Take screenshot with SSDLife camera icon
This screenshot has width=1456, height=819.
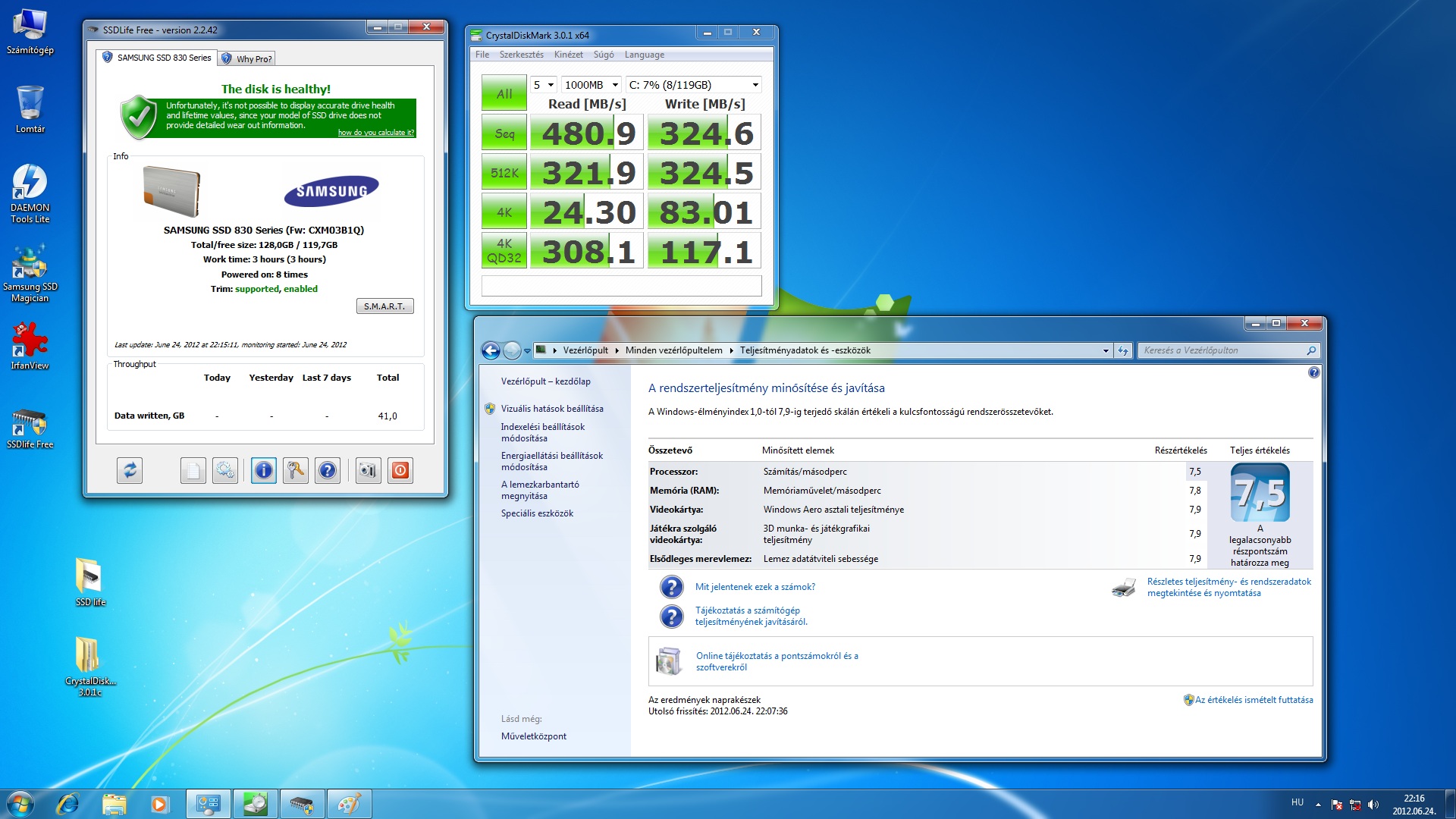pos(368,471)
